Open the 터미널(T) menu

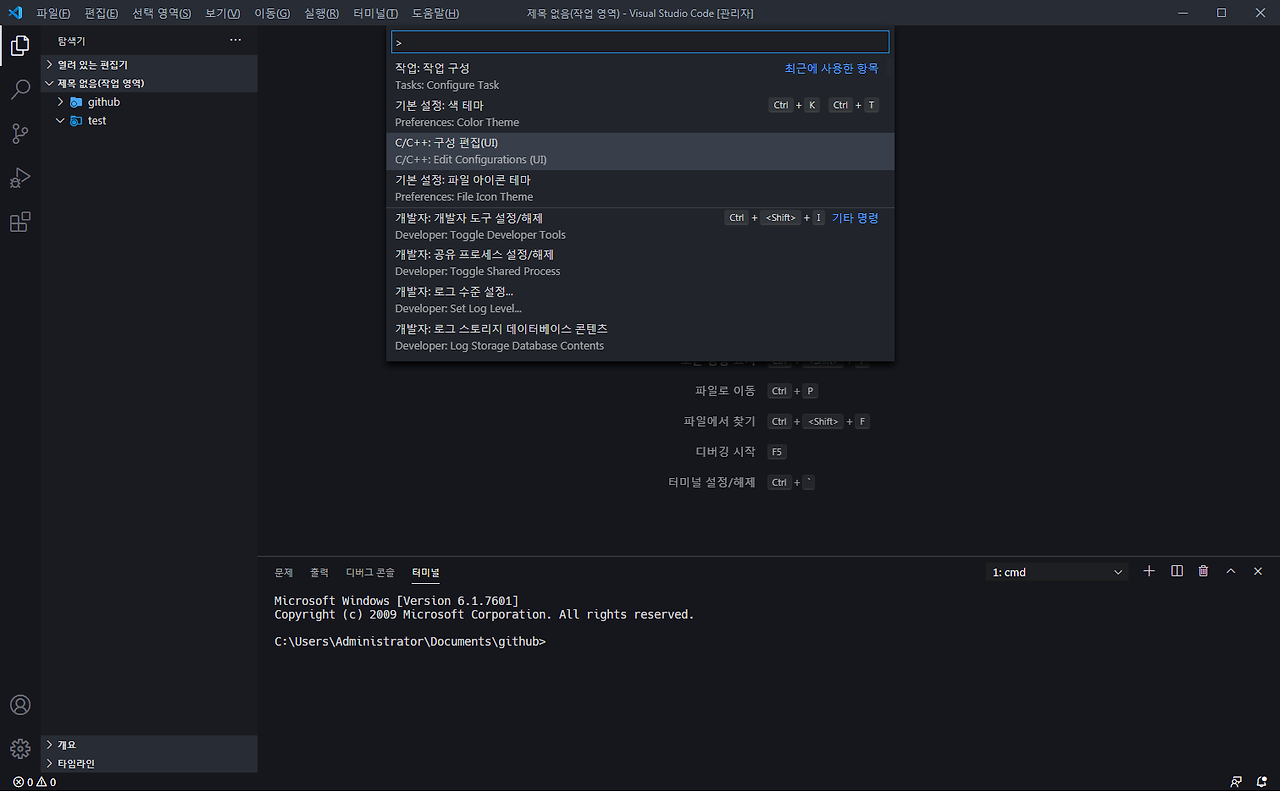(x=375, y=13)
